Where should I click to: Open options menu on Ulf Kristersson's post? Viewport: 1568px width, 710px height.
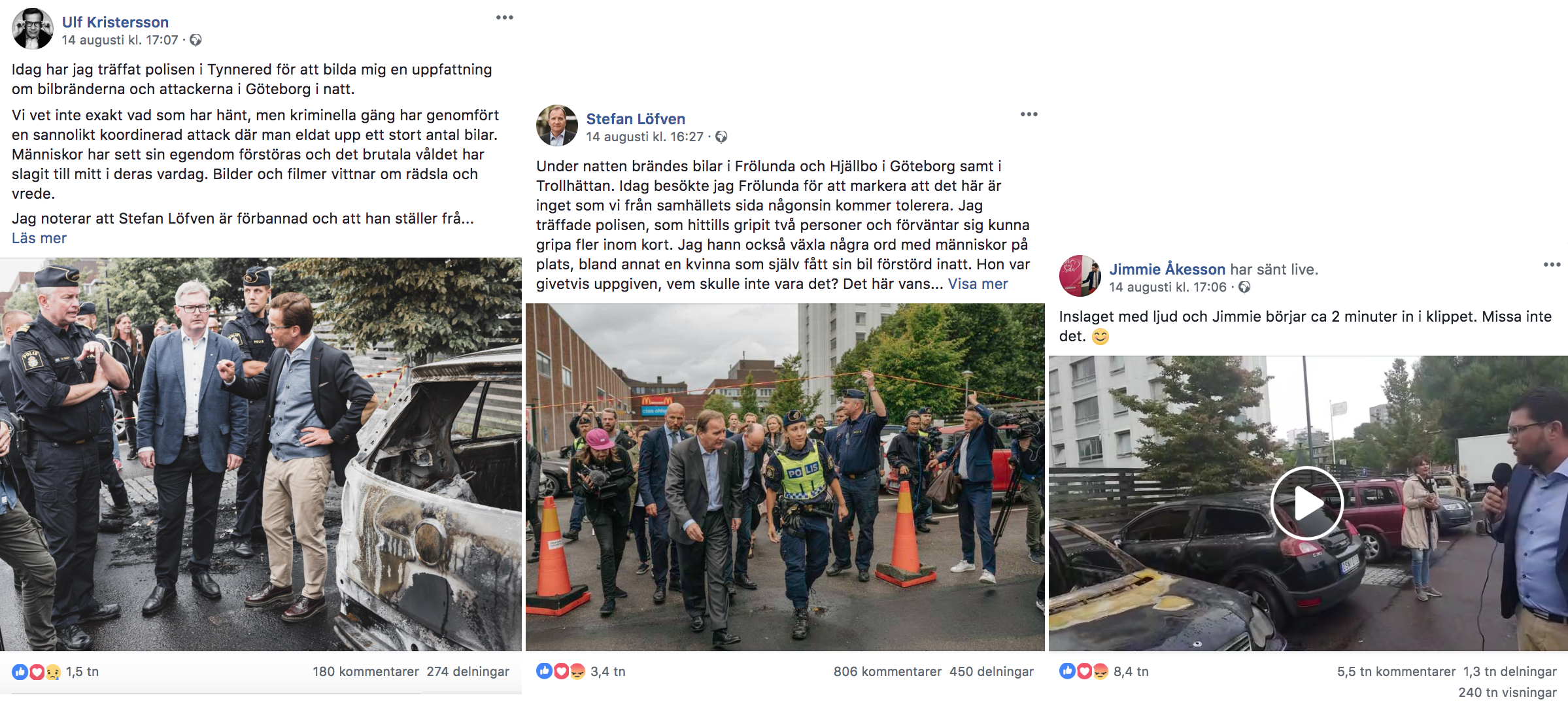[x=505, y=18]
